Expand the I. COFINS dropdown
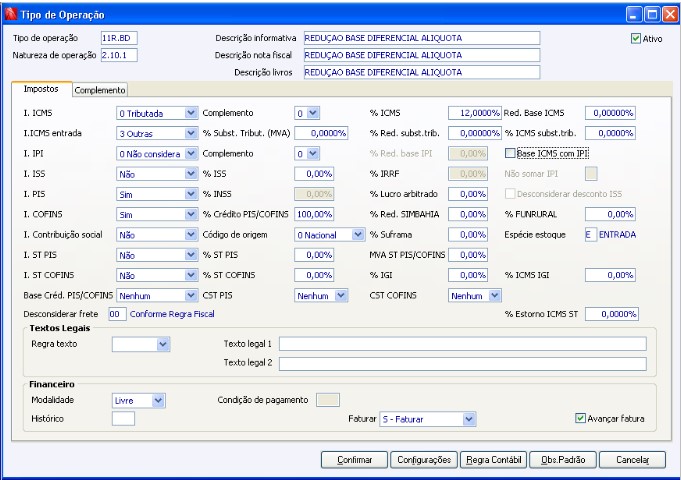Screen dimensions: 681x480 pyautogui.click(x=157, y=215)
